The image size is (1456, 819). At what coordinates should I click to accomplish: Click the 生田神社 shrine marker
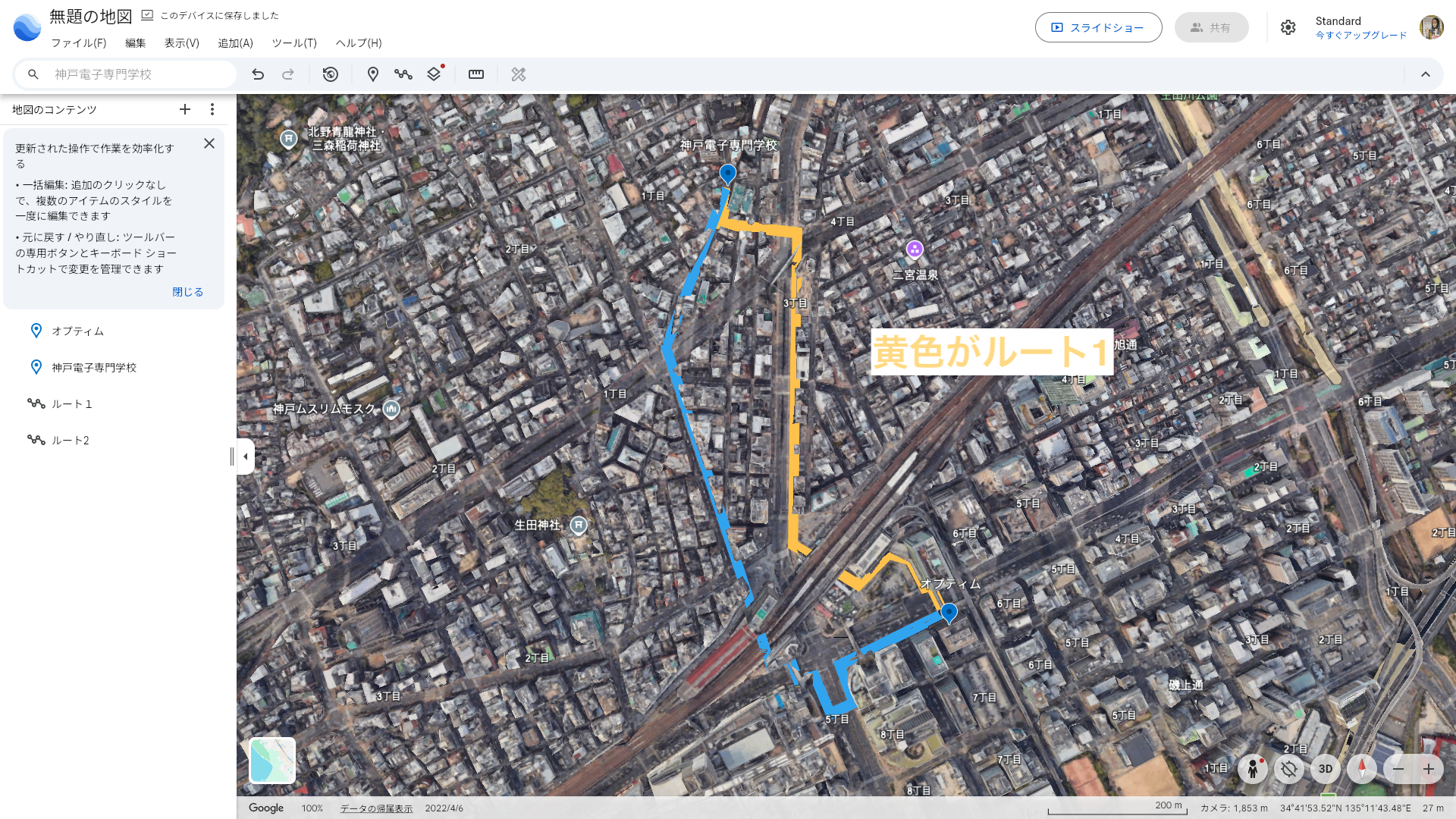click(x=579, y=525)
